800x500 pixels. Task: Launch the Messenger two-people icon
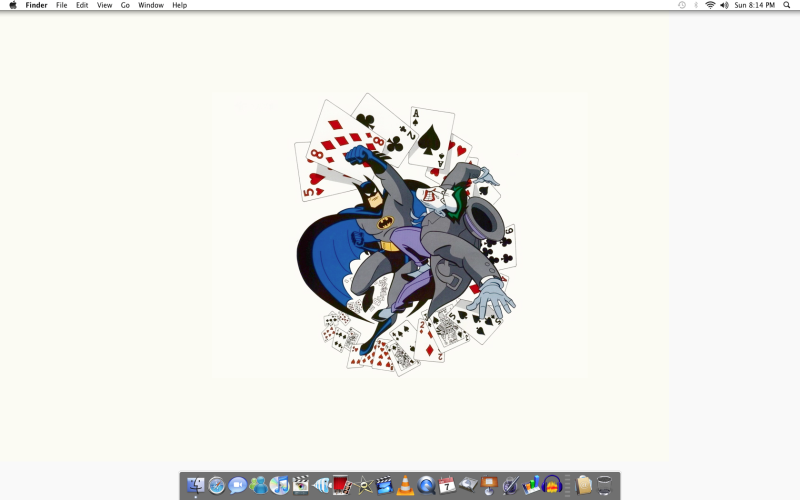(259, 485)
